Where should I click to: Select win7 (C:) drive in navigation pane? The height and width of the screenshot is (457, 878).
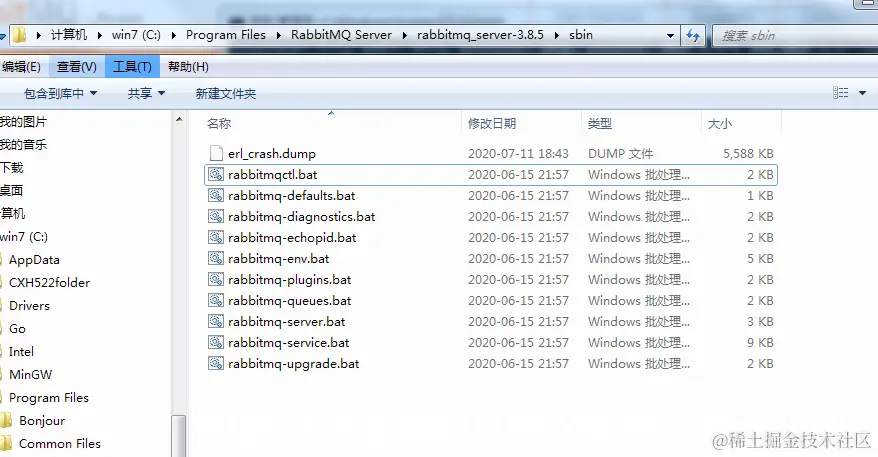24,236
